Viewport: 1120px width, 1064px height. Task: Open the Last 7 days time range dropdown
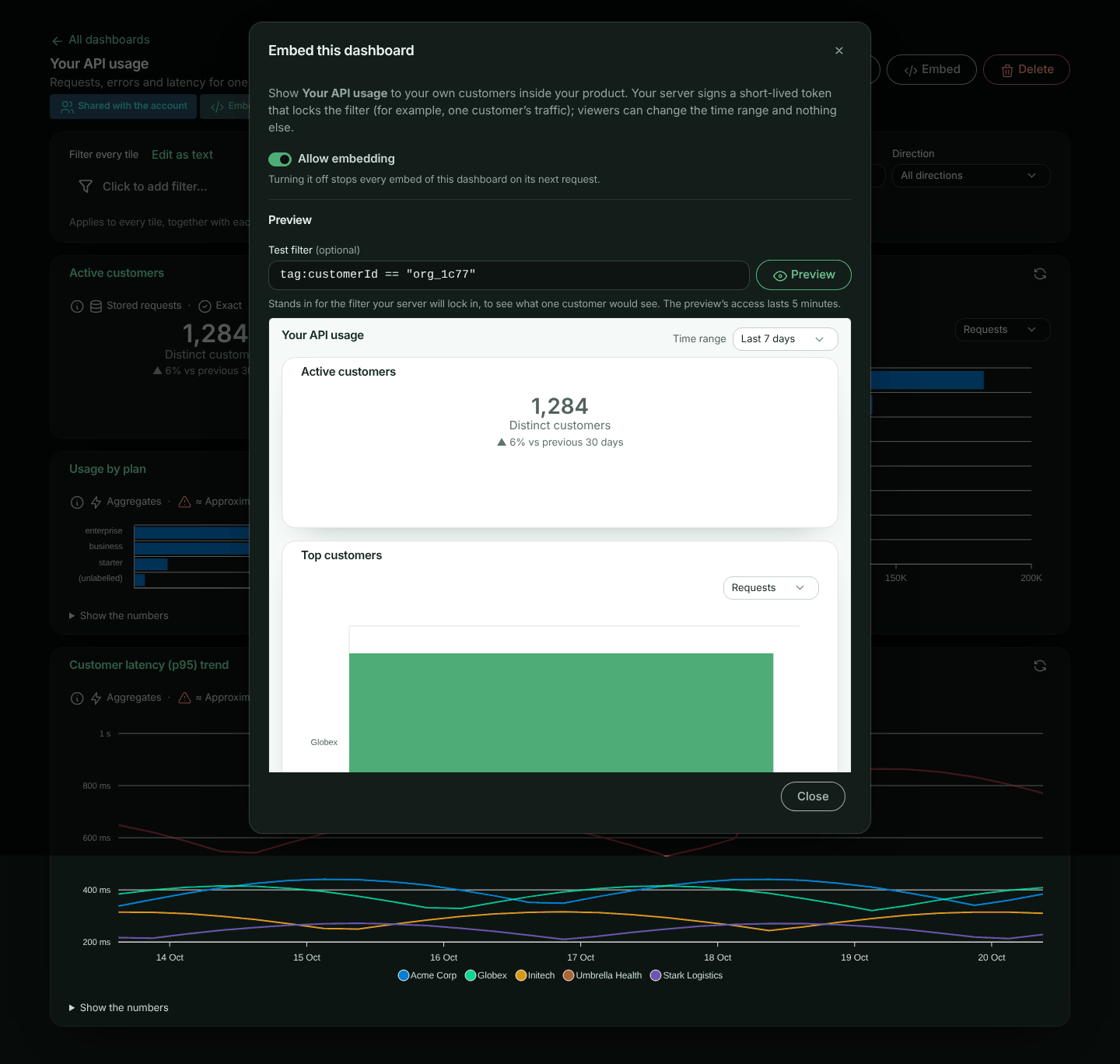click(785, 339)
